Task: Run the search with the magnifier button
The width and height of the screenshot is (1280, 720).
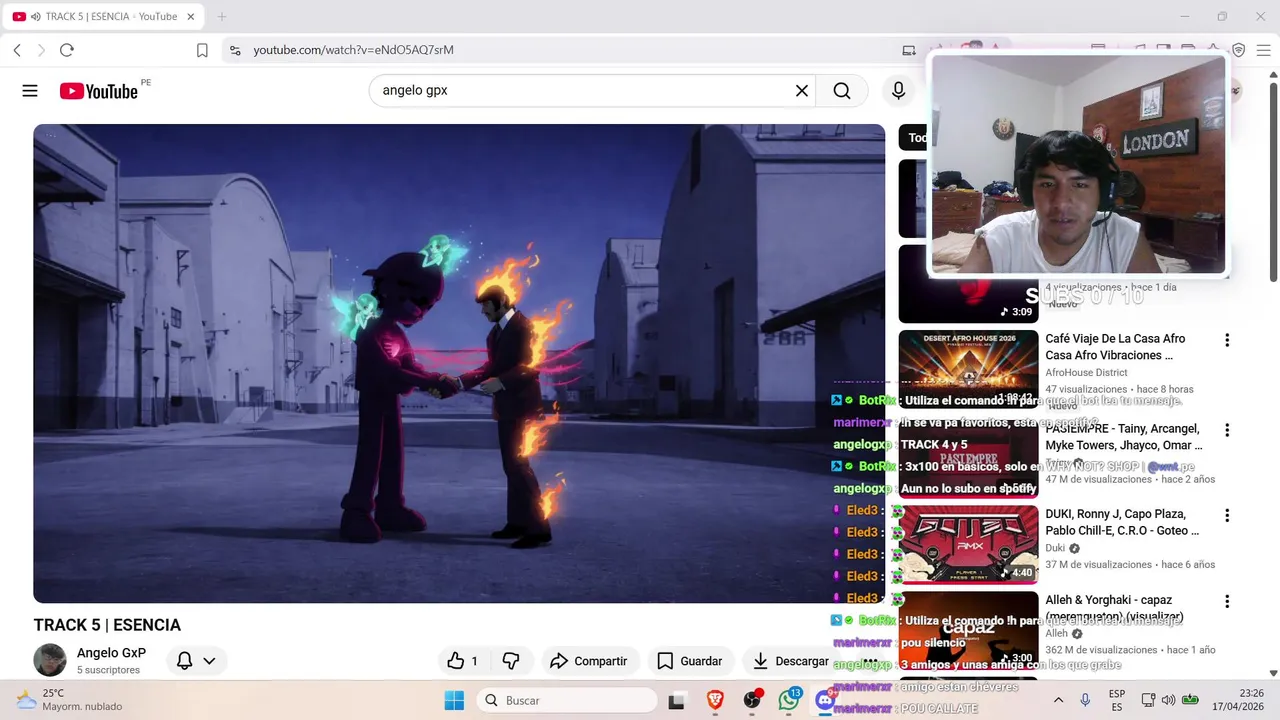Action: point(842,91)
